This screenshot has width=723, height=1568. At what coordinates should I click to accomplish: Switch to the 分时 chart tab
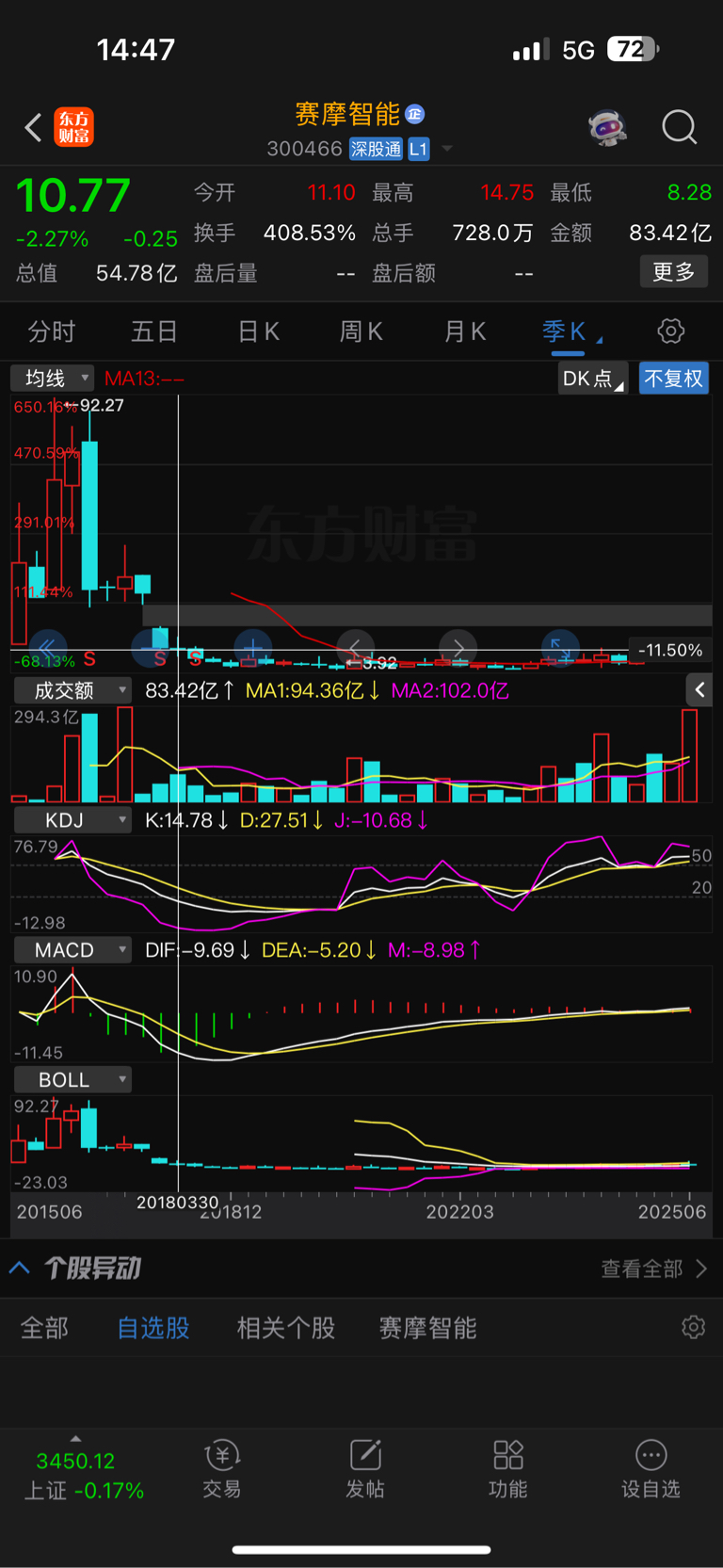(x=52, y=331)
